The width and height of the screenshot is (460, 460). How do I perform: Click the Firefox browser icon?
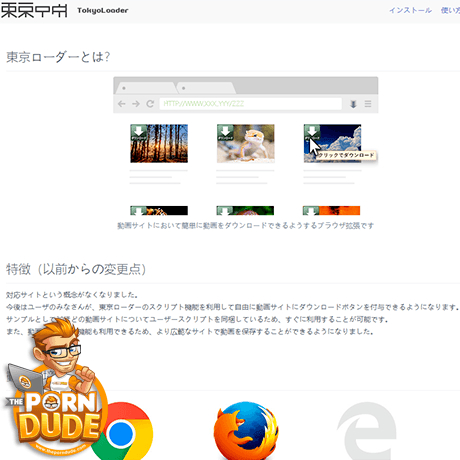click(246, 431)
